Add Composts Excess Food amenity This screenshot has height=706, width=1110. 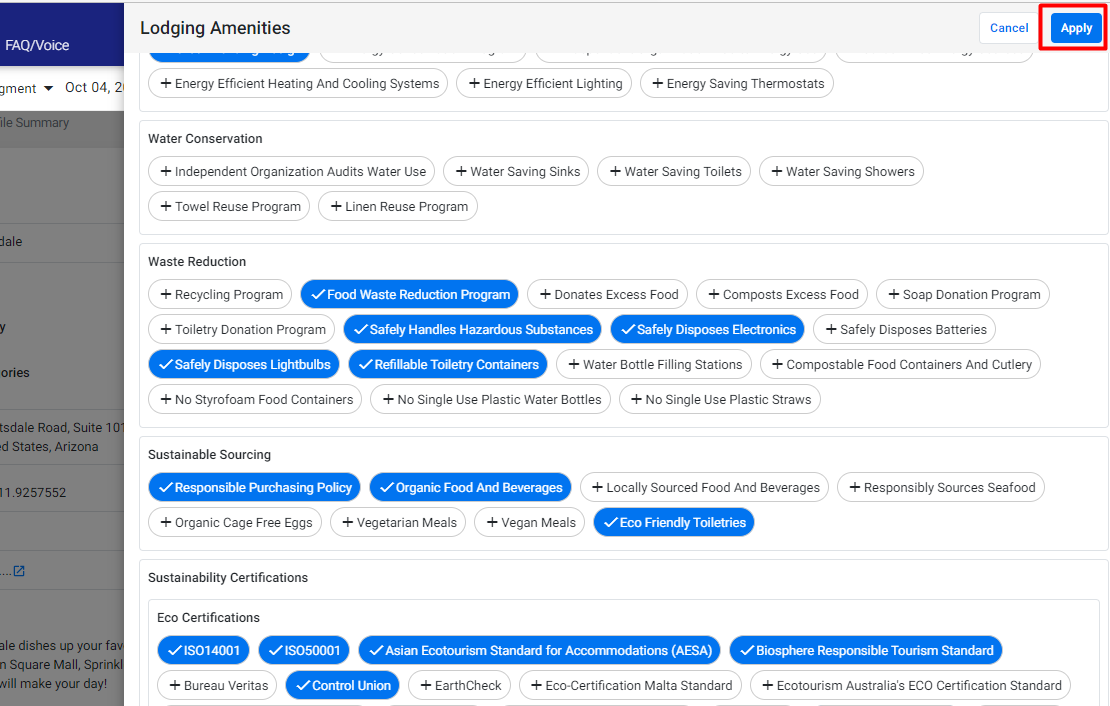point(782,294)
